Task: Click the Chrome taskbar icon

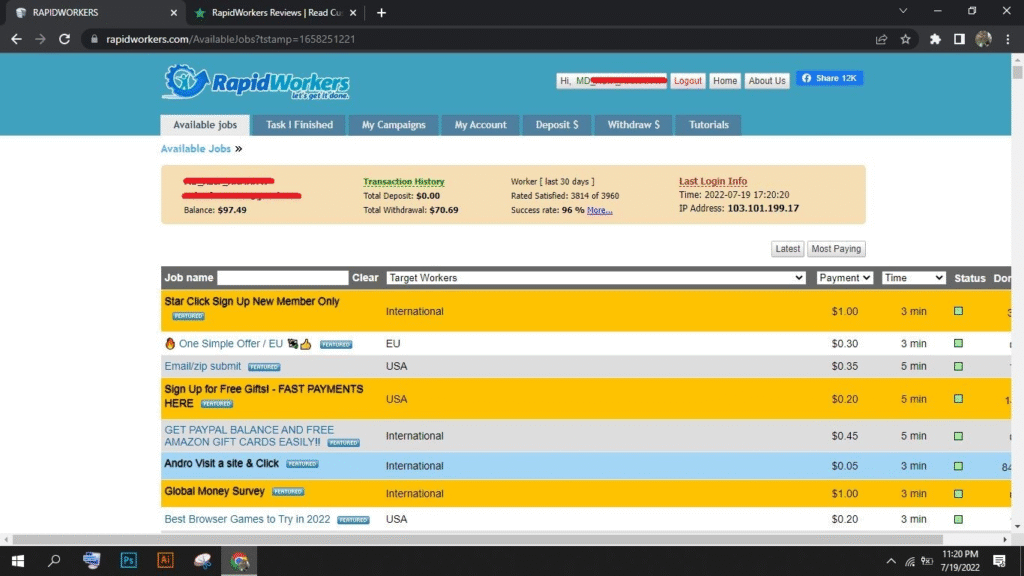Action: tap(239, 560)
